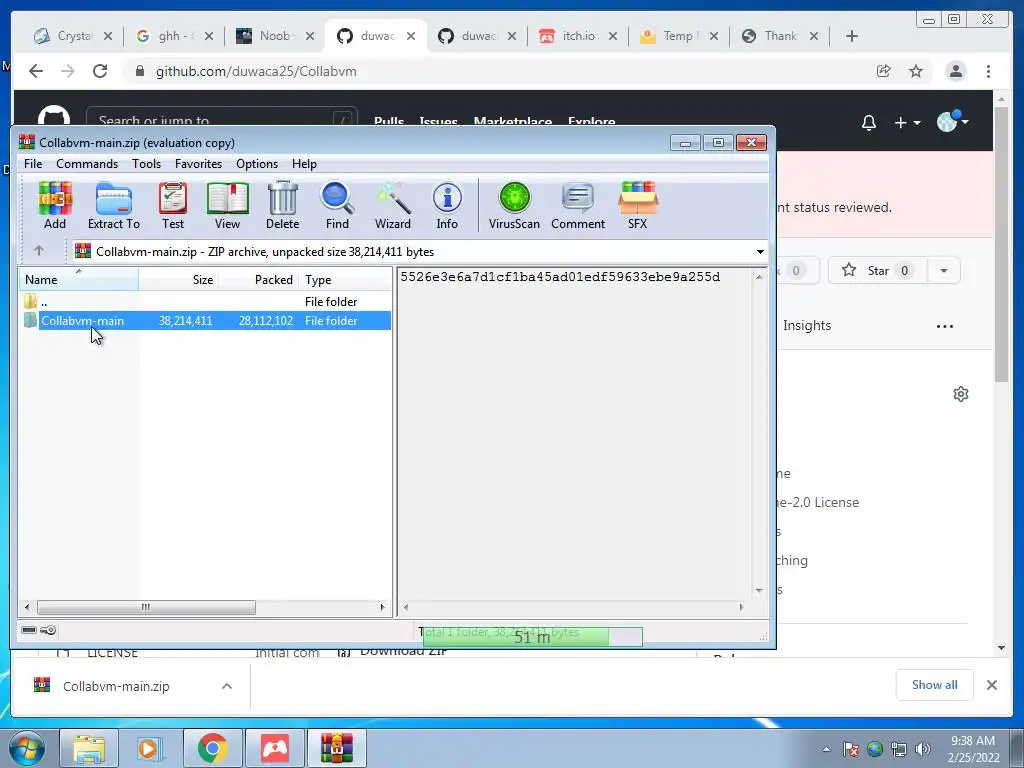Screen dimensions: 1024x768
Task: Start VirusScan on the archive
Action: point(514,205)
